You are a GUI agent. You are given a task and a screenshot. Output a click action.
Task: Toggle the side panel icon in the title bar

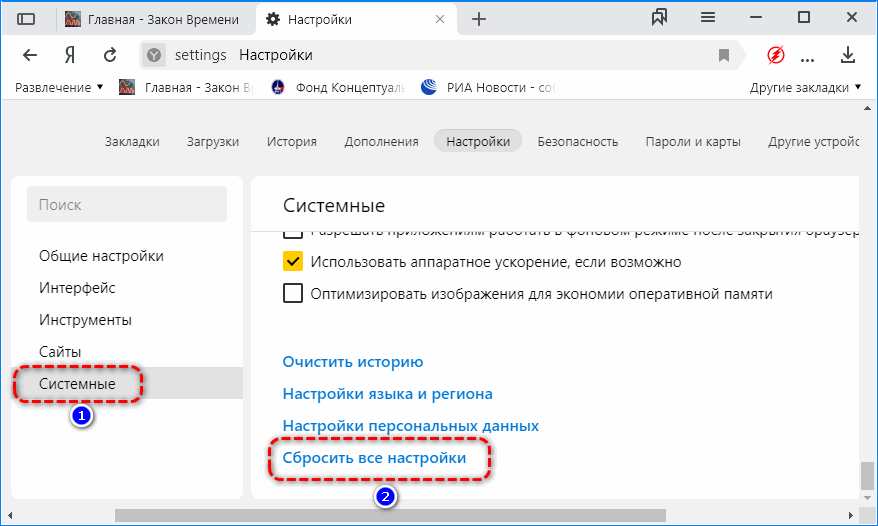click(x=27, y=19)
